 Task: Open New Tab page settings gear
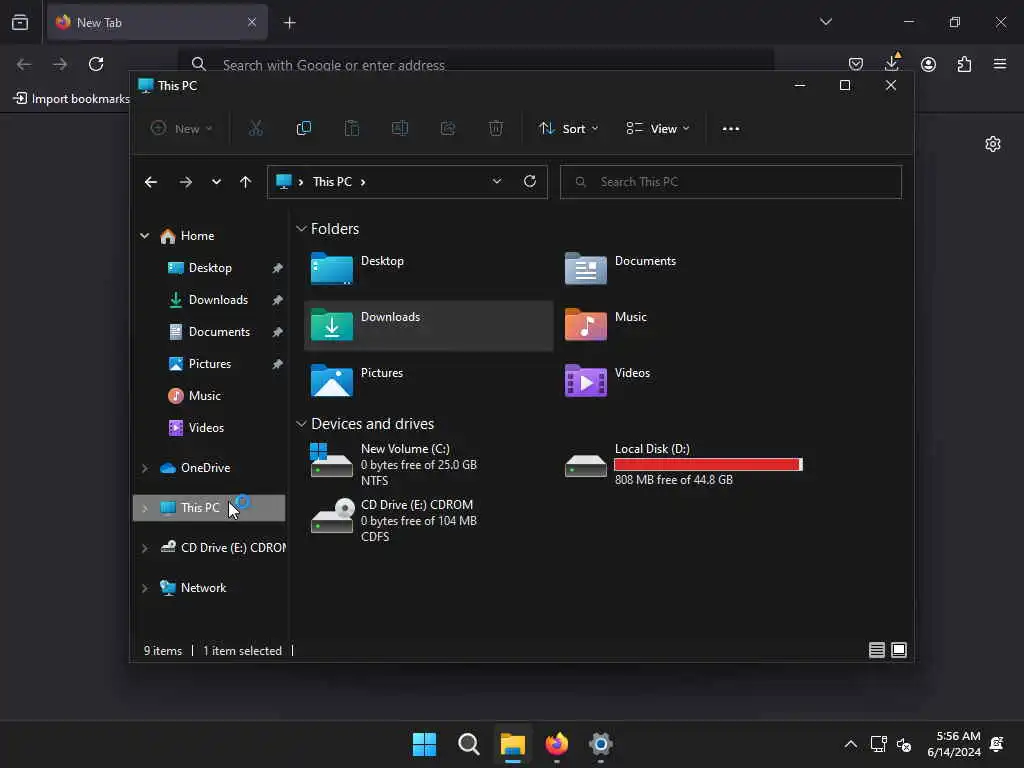tap(993, 144)
